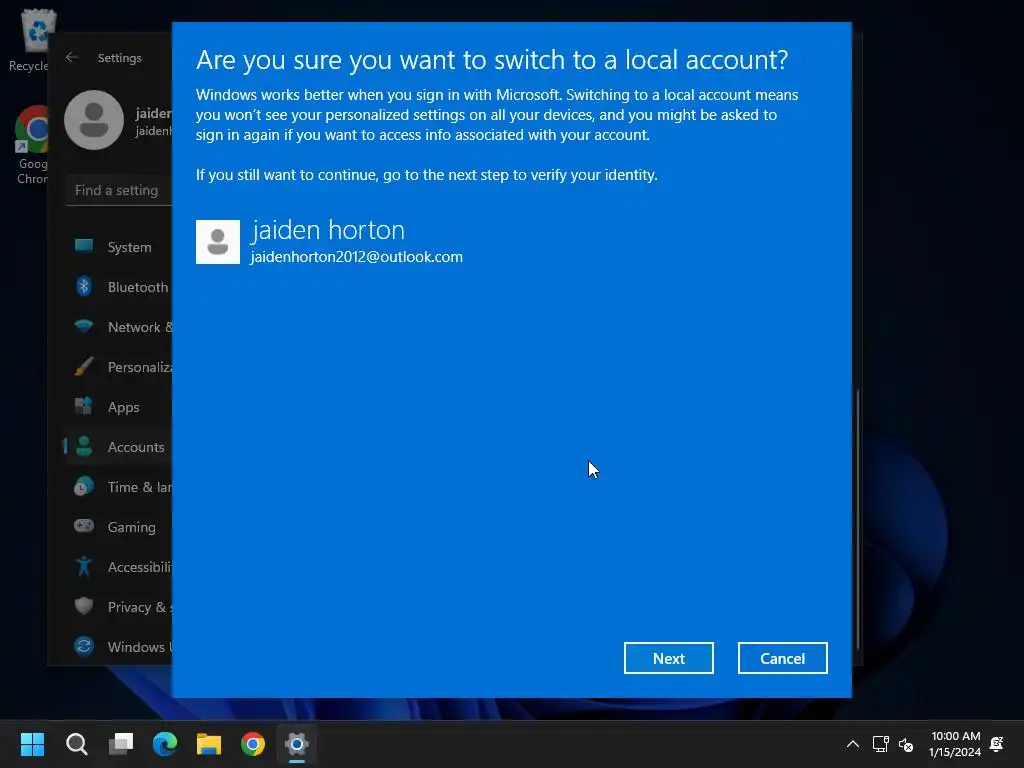Click the network status tray icon
The width and height of the screenshot is (1024, 768).
point(880,744)
